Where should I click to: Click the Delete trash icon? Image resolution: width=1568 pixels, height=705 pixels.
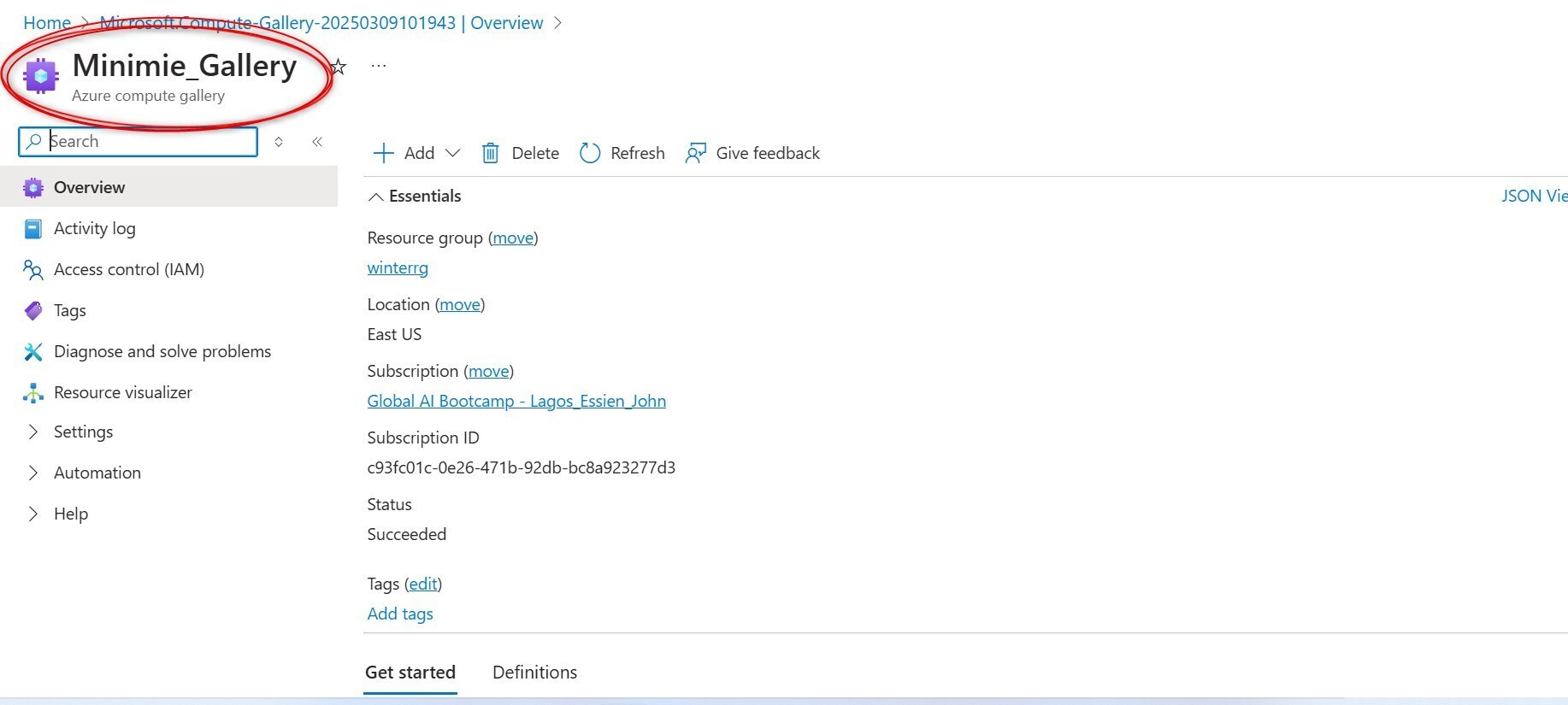point(491,153)
